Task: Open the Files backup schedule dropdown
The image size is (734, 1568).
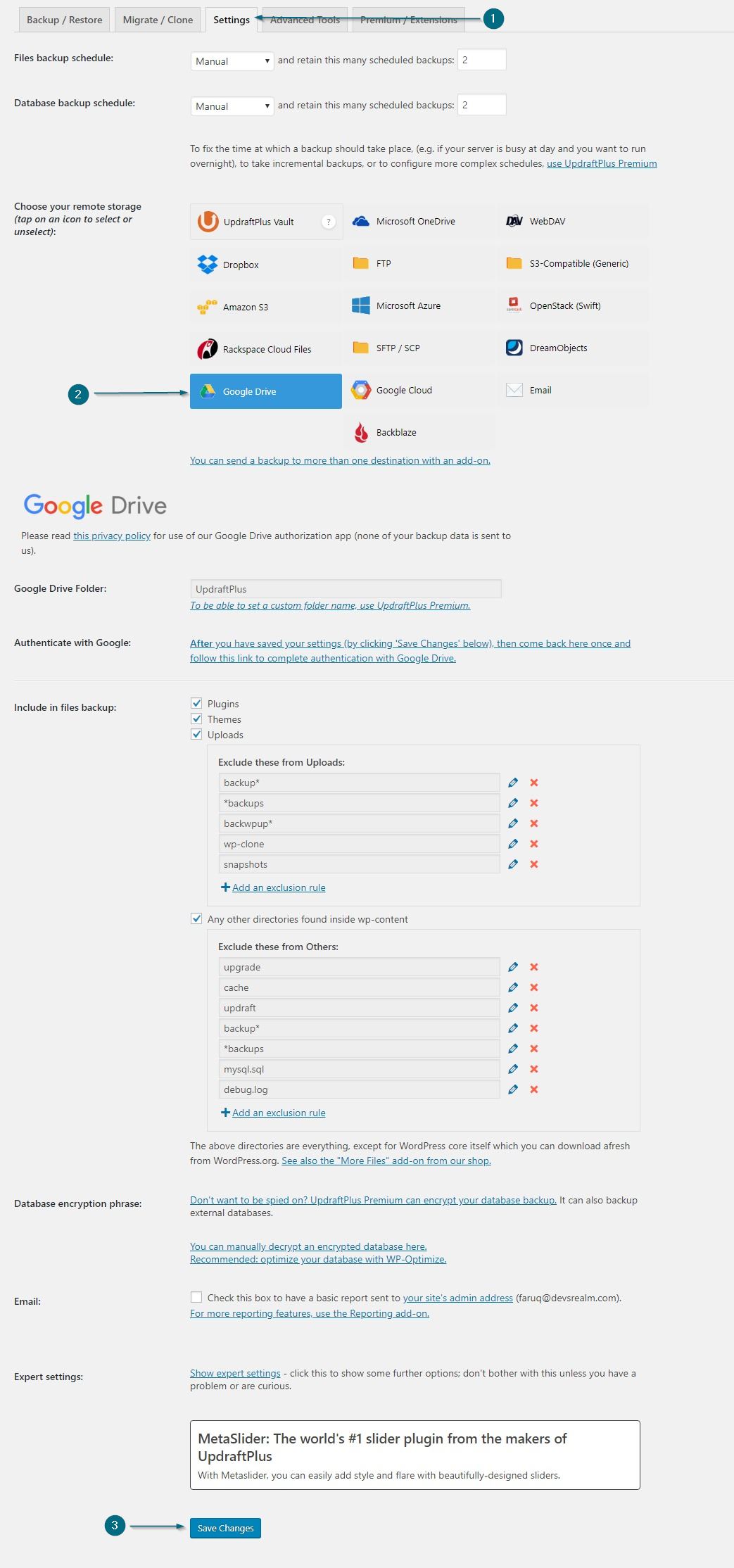Action: [232, 61]
